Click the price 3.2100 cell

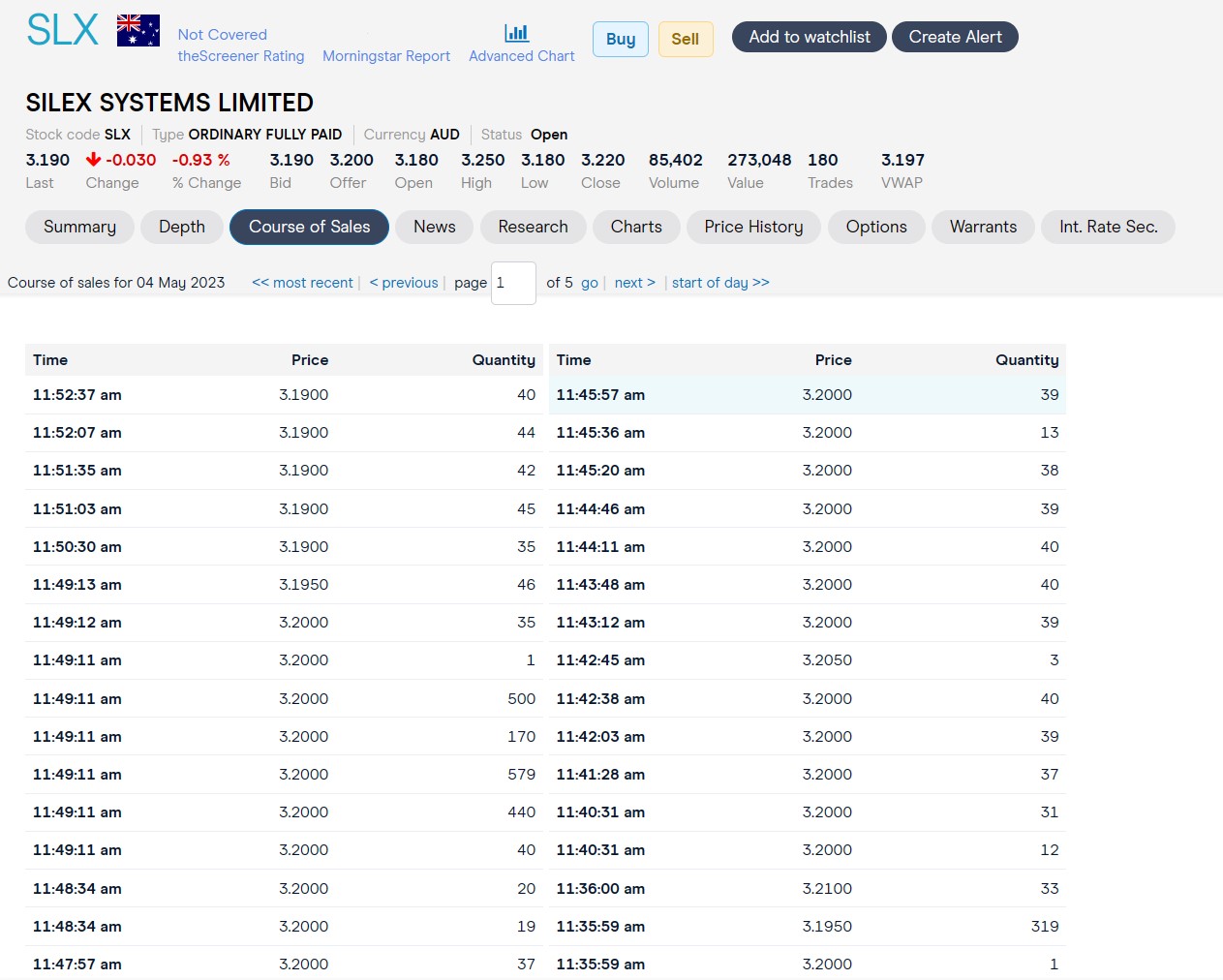tap(827, 889)
